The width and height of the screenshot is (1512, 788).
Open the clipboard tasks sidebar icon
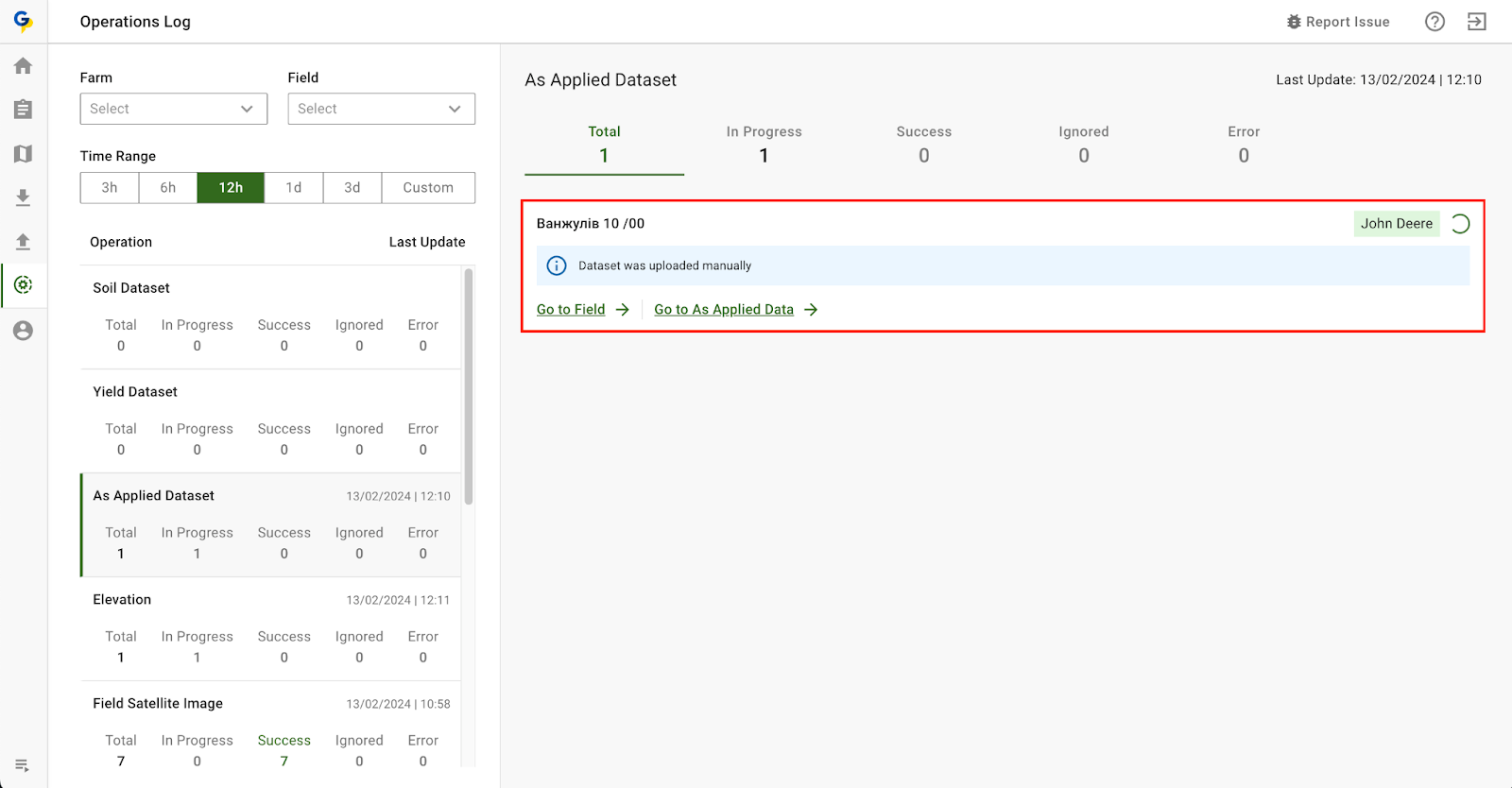[x=24, y=110]
